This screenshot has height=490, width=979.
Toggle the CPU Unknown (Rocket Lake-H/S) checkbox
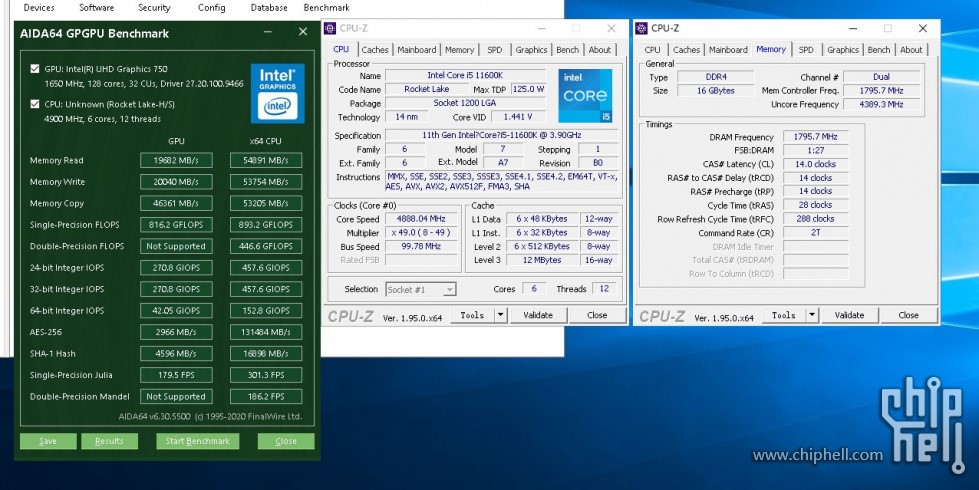coord(35,104)
